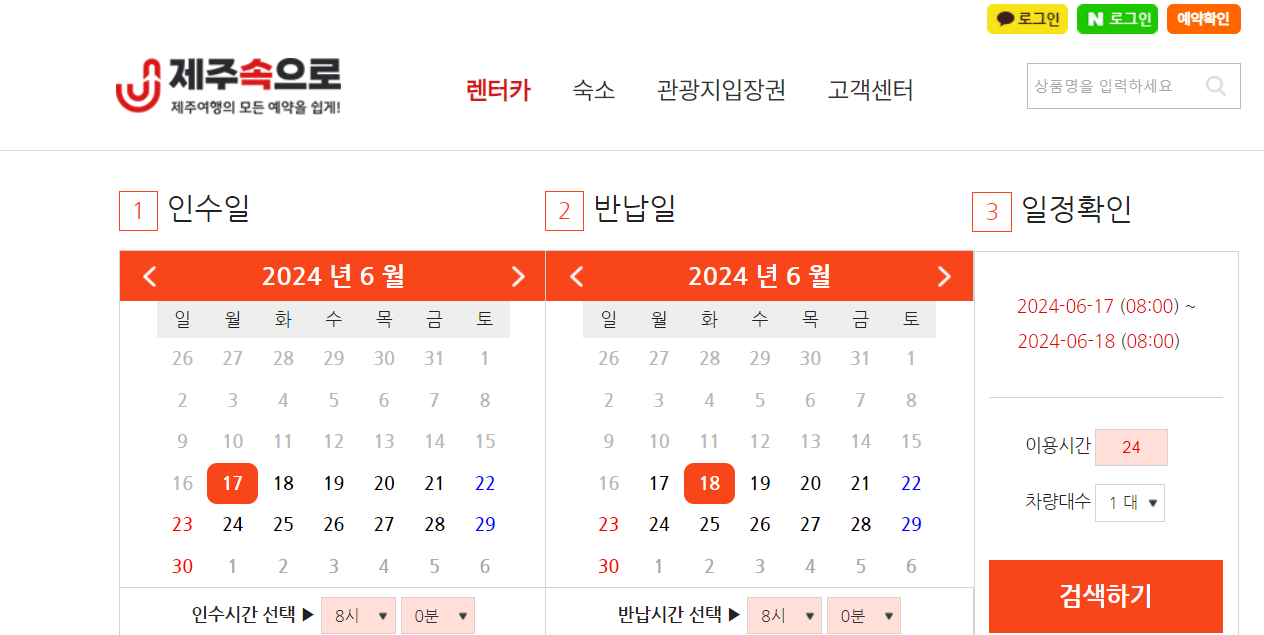Log in with KakaoTalk yellow button
The height and width of the screenshot is (635, 1264).
pos(1028,19)
